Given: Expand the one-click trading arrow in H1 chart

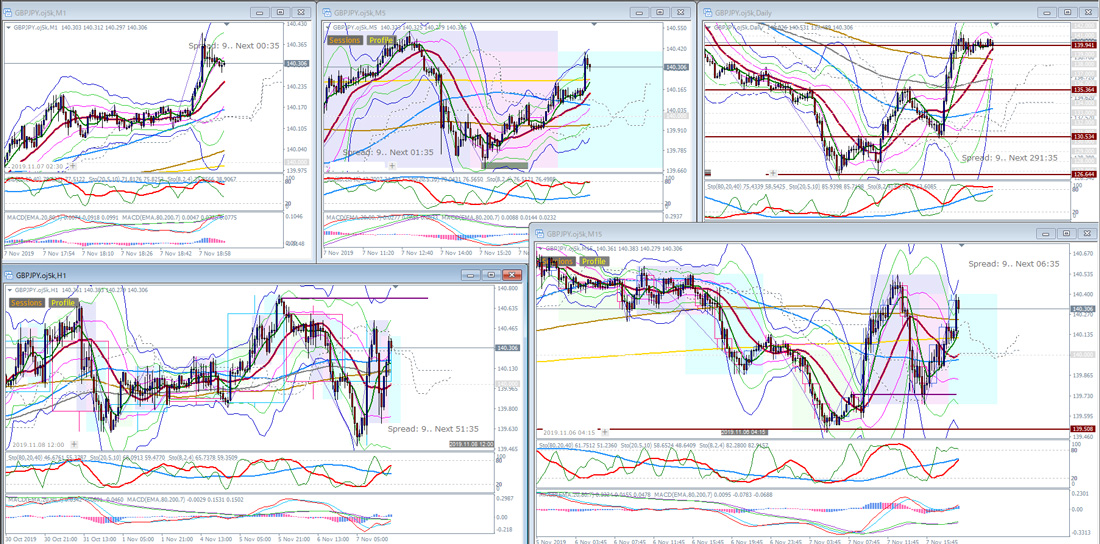Looking at the screenshot, I should [10, 290].
